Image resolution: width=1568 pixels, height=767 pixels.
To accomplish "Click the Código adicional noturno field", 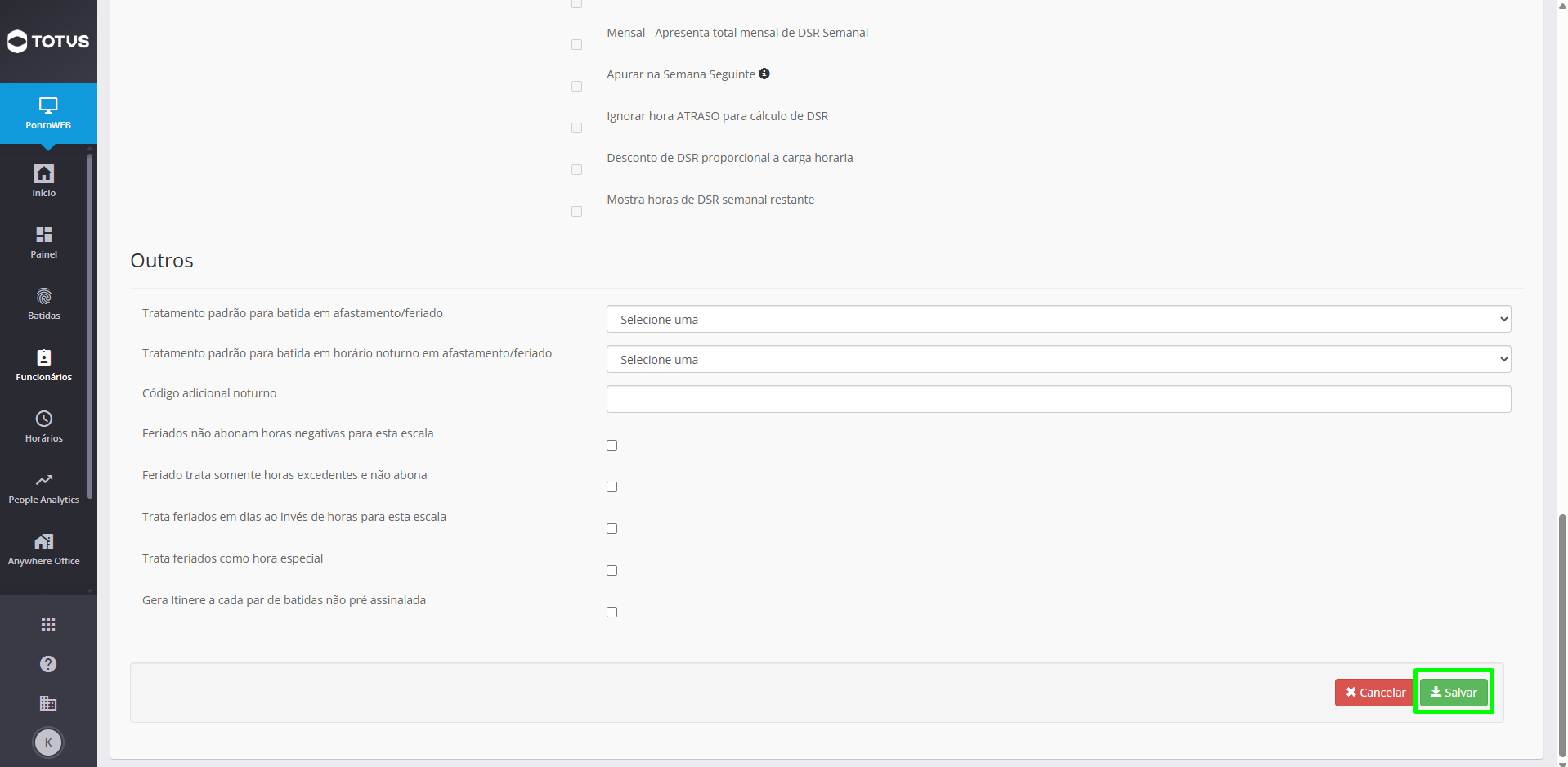I will (x=1059, y=399).
